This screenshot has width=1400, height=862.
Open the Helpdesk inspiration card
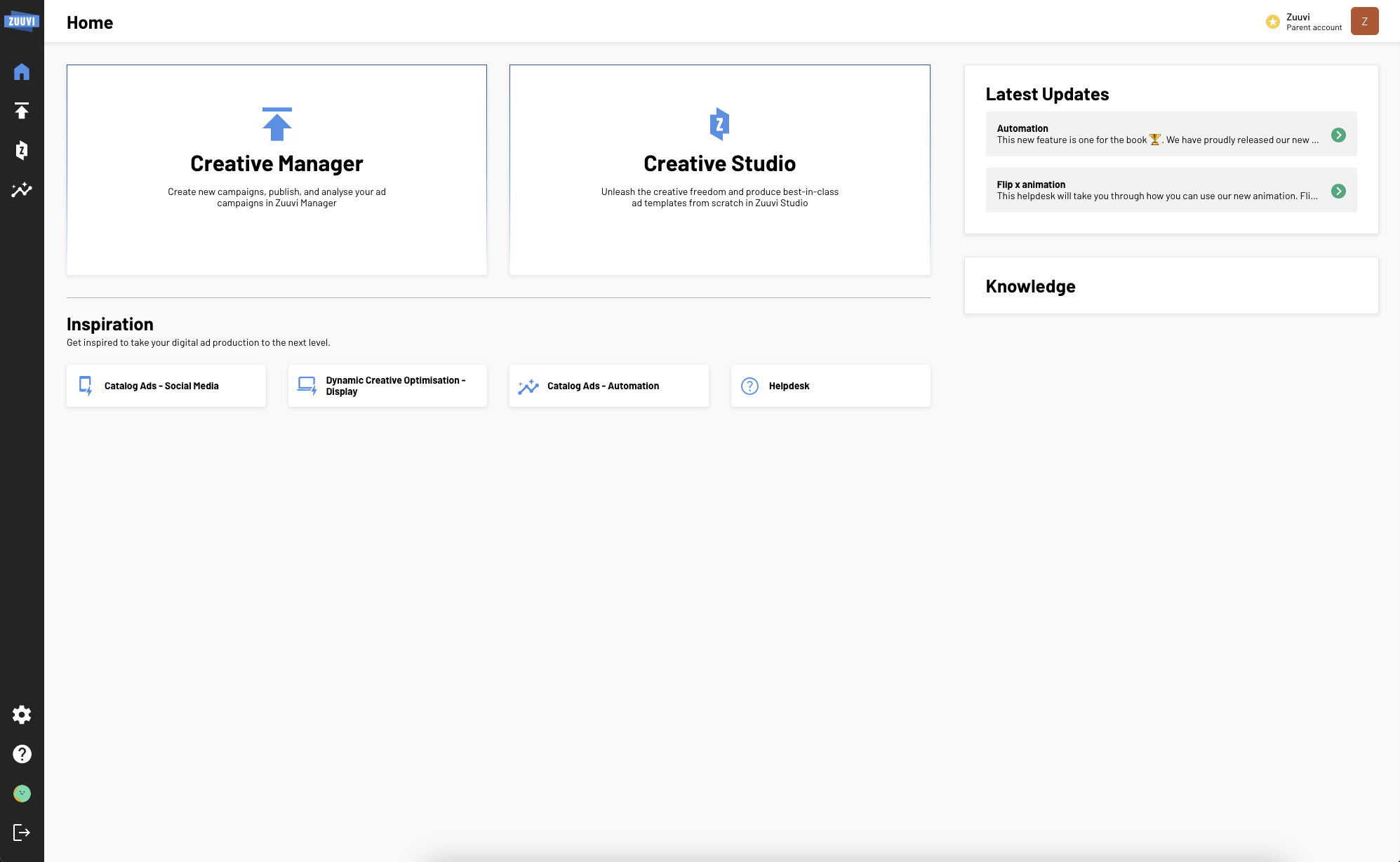pos(831,386)
